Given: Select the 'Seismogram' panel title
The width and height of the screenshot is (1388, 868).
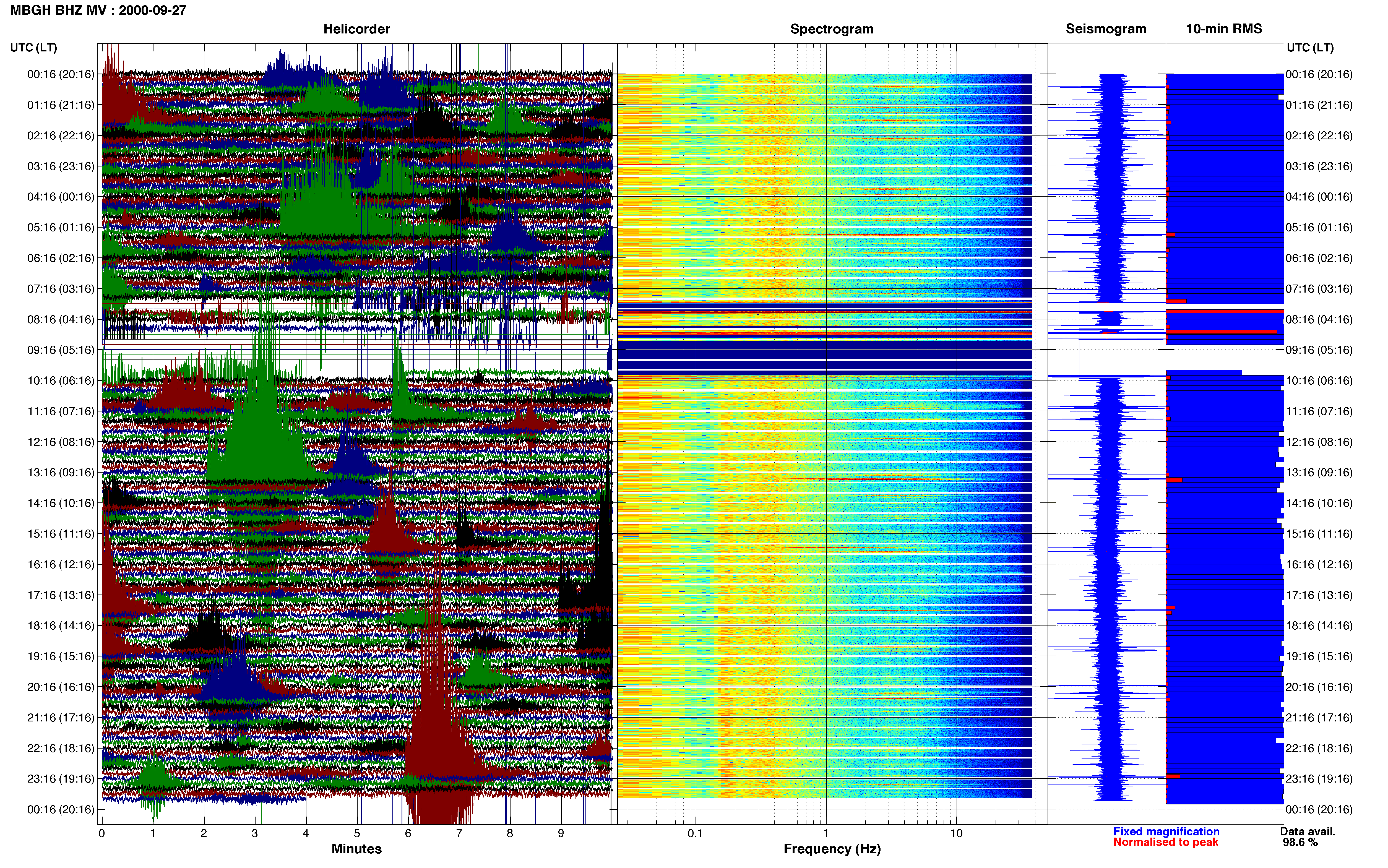Looking at the screenshot, I should pos(1106,29).
